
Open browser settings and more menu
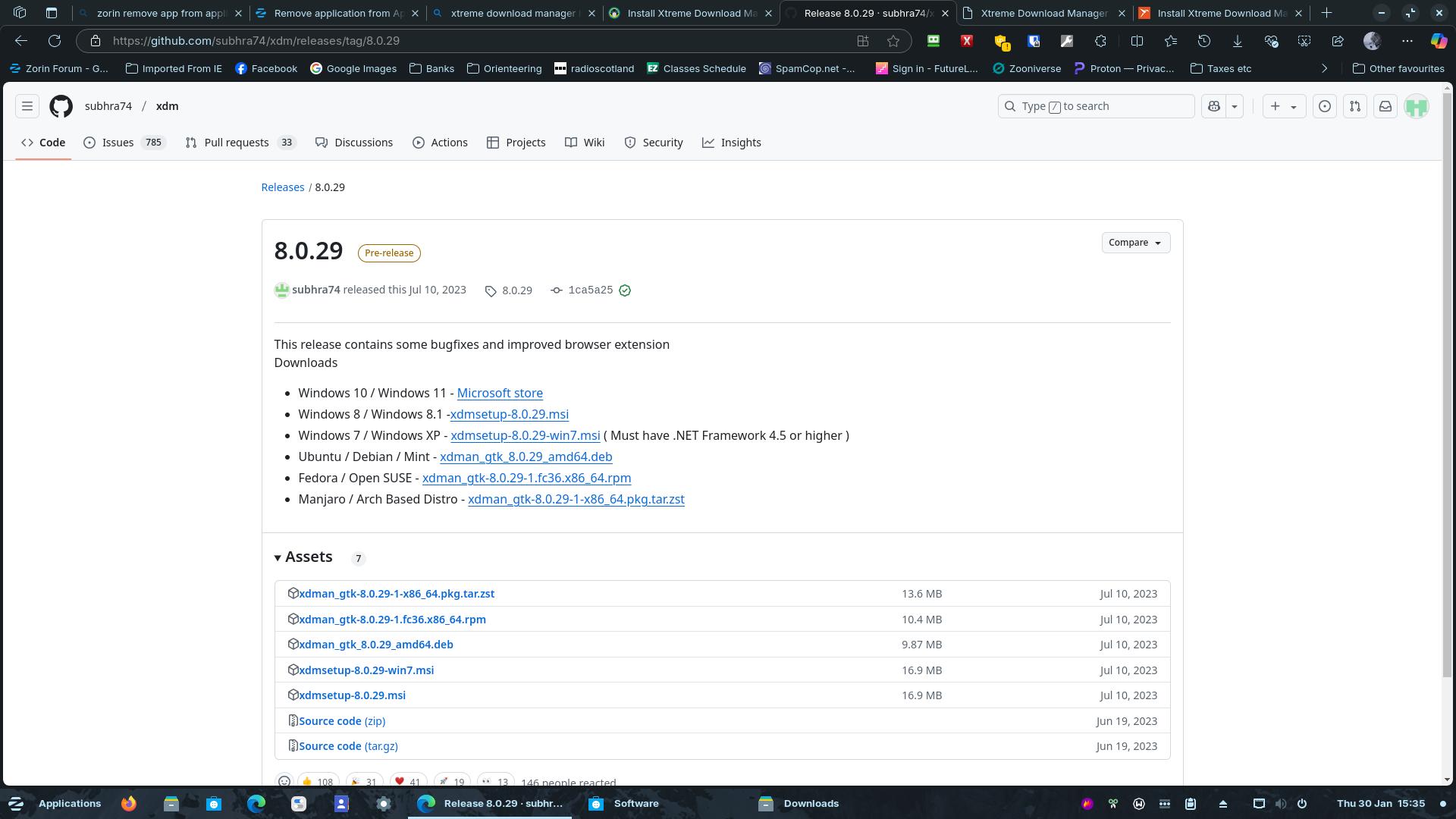tap(1407, 41)
